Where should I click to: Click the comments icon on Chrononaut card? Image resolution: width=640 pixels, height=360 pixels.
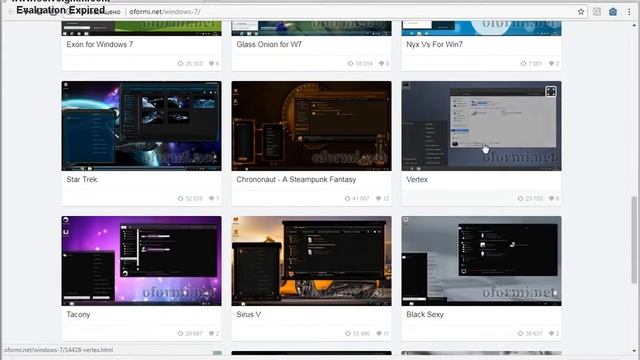pos(378,198)
